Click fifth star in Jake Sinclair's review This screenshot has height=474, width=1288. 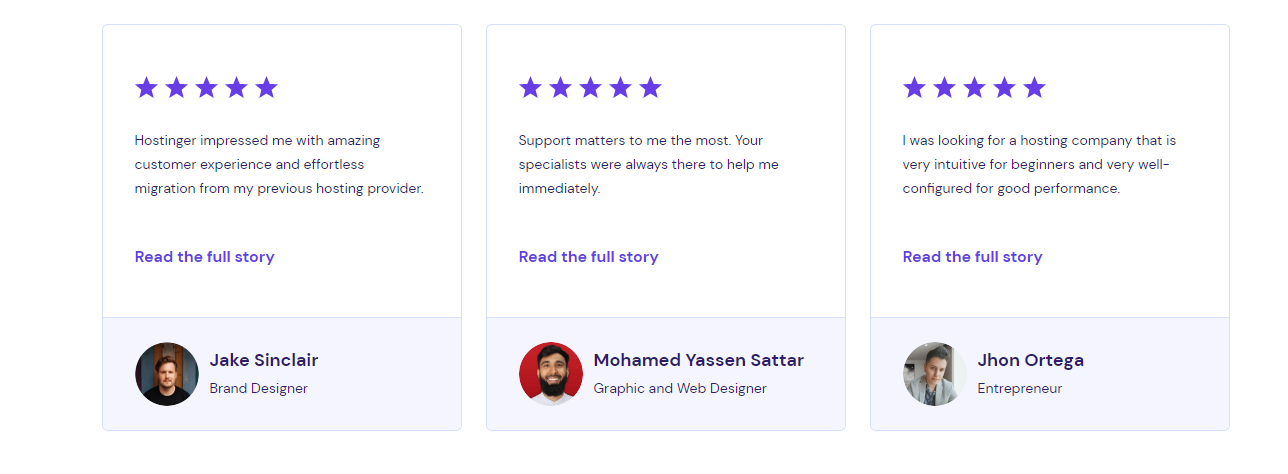click(266, 88)
